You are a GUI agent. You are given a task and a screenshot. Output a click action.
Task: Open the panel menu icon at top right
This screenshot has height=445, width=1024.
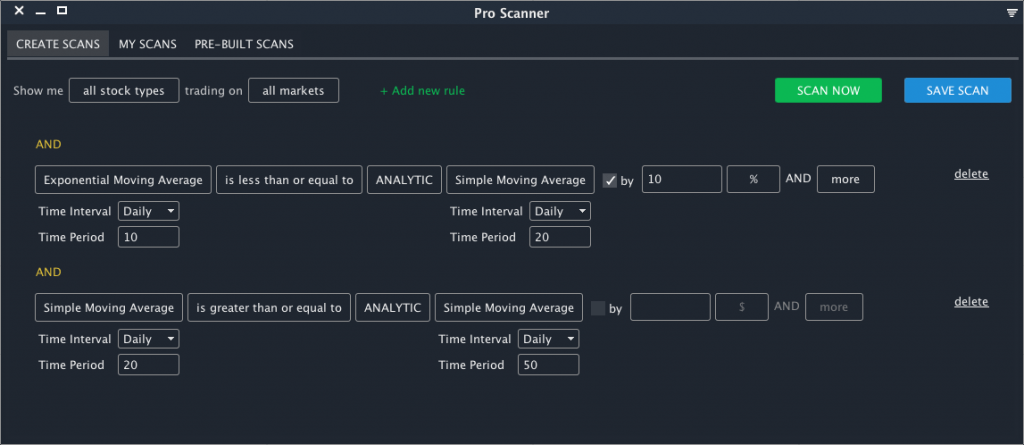pos(1012,12)
